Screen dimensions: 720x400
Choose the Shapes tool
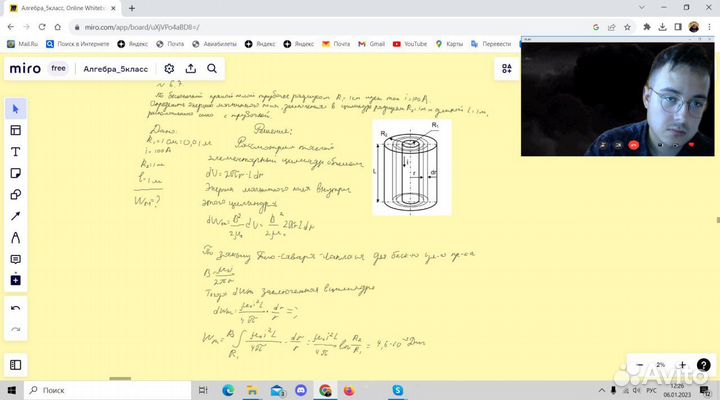tap(15, 194)
